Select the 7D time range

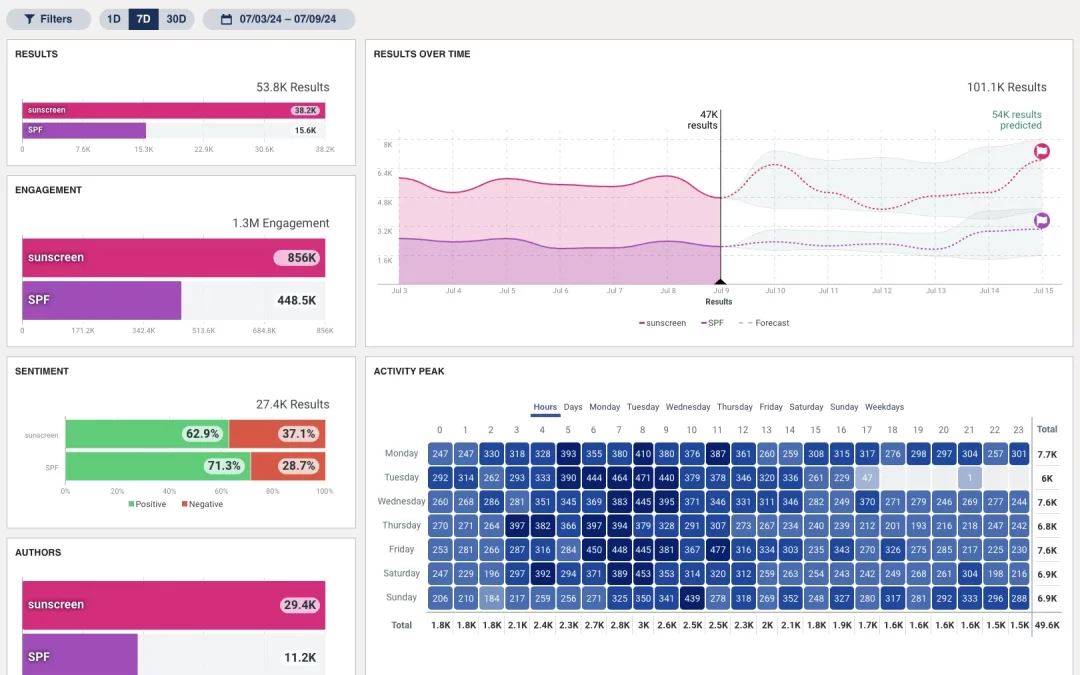tap(143, 19)
